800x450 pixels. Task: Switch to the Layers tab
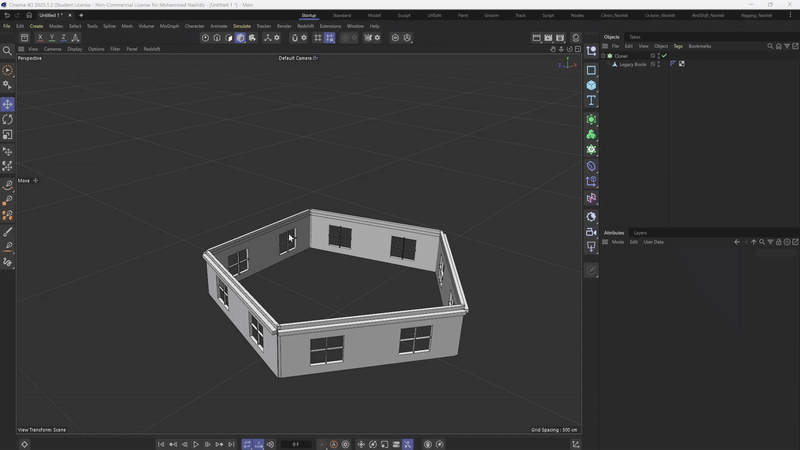click(640, 233)
